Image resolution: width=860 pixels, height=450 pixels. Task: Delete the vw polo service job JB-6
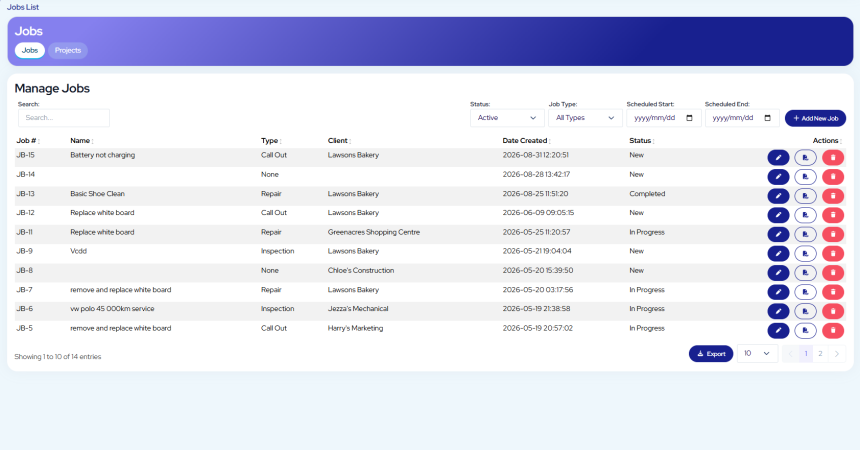[x=833, y=311]
